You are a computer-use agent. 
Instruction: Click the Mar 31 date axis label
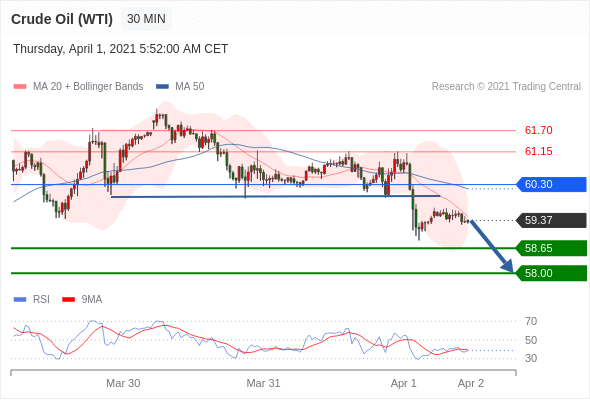[263, 383]
